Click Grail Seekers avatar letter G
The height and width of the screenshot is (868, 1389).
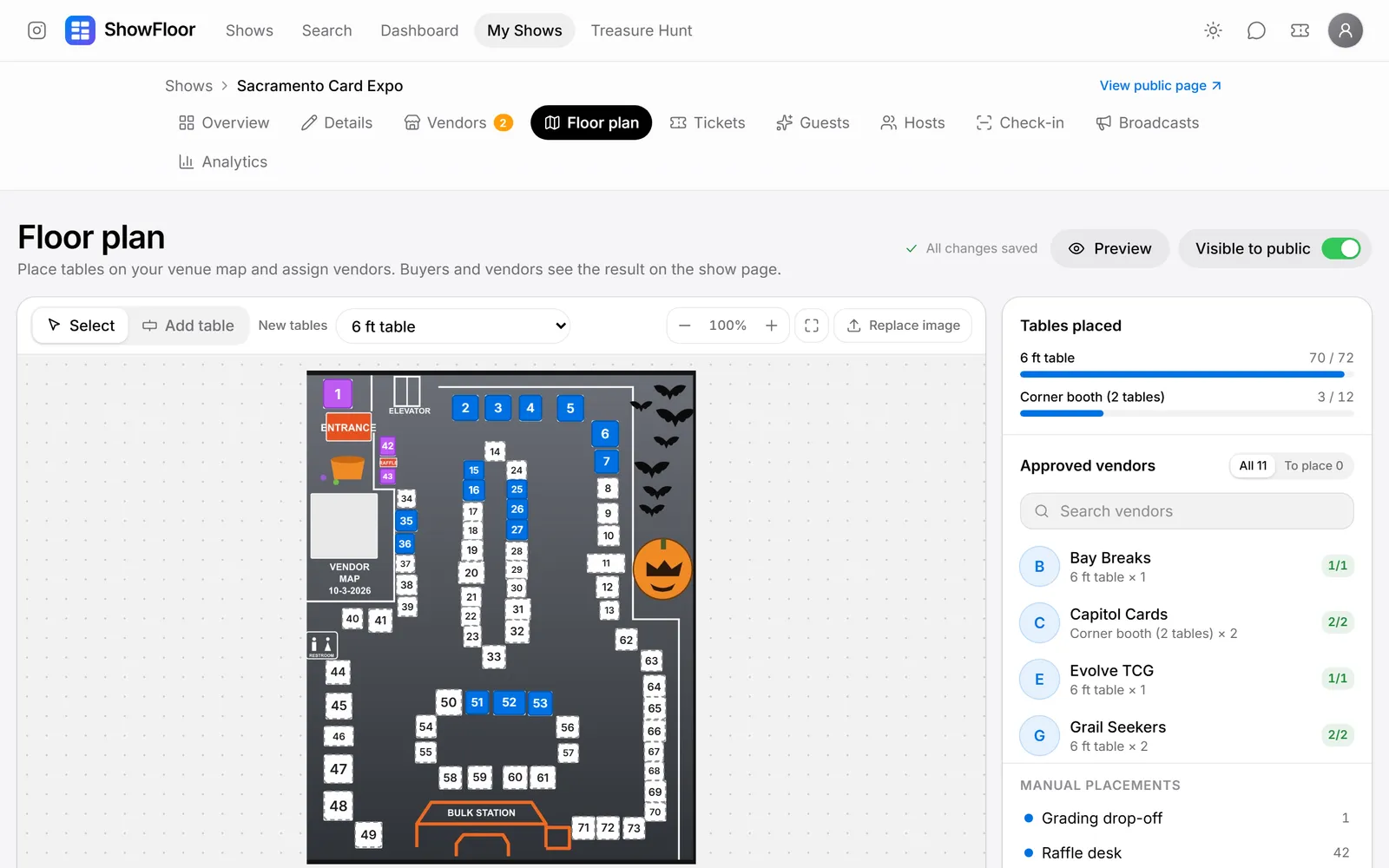pyautogui.click(x=1039, y=736)
